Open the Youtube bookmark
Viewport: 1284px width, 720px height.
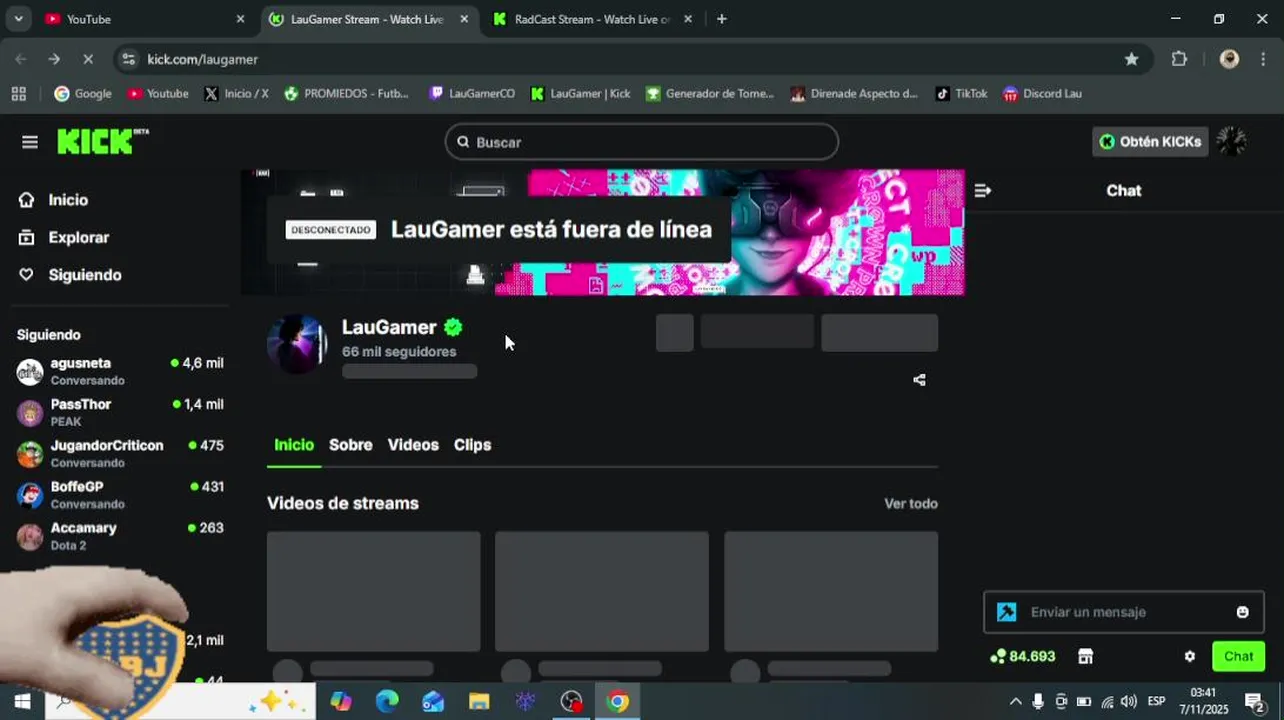click(x=158, y=93)
